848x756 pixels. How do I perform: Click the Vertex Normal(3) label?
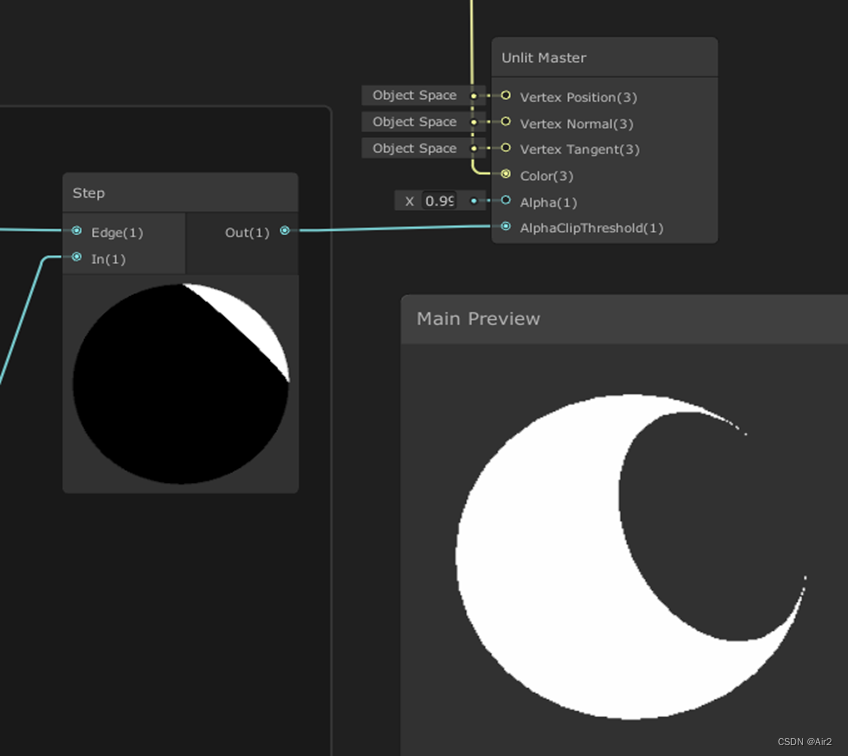click(577, 124)
